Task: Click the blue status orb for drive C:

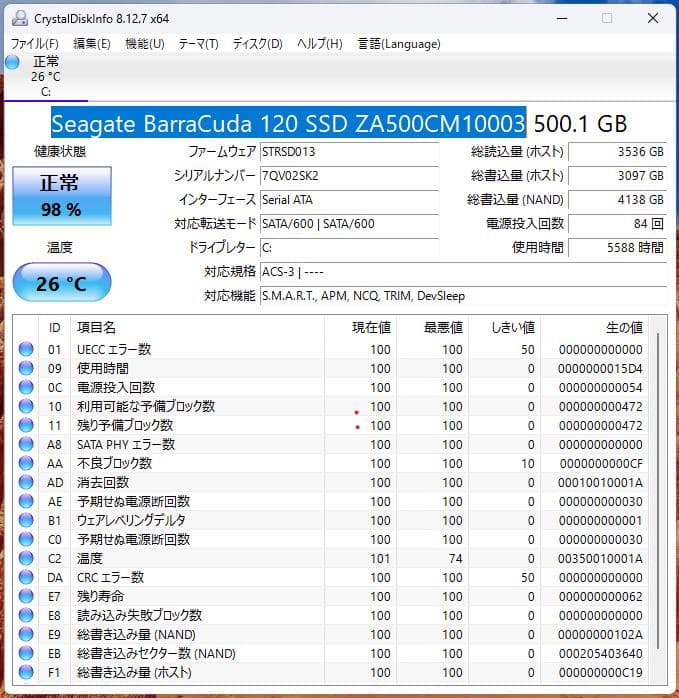Action: 12,62
